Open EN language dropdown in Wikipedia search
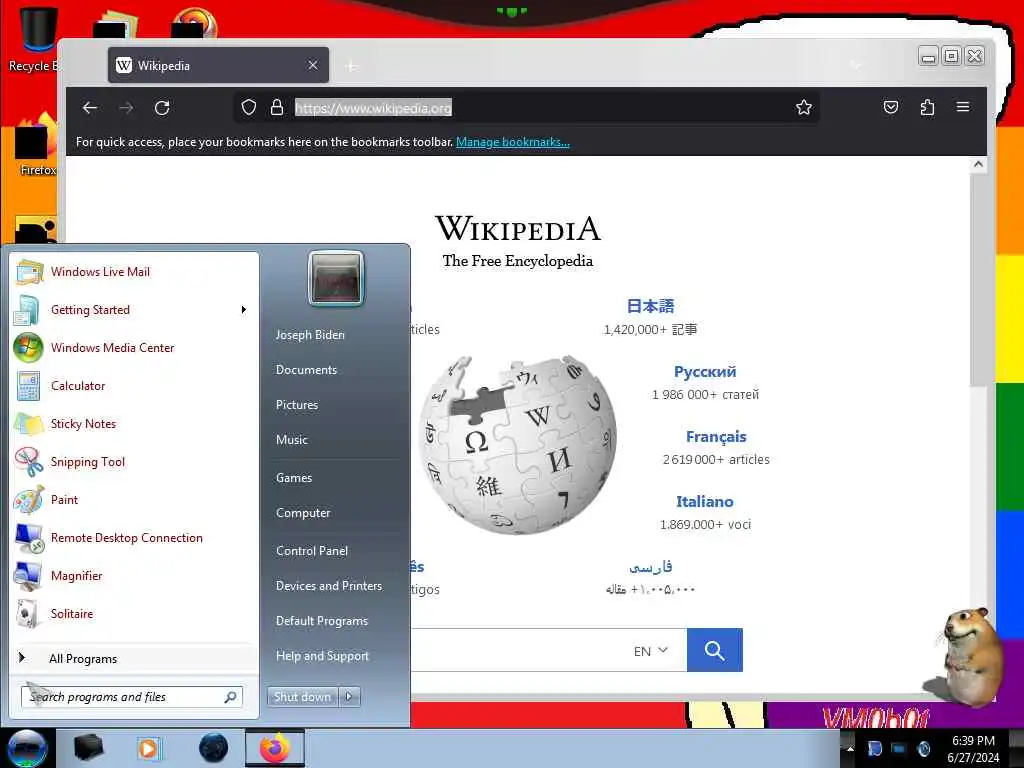This screenshot has width=1024, height=768. coord(650,650)
